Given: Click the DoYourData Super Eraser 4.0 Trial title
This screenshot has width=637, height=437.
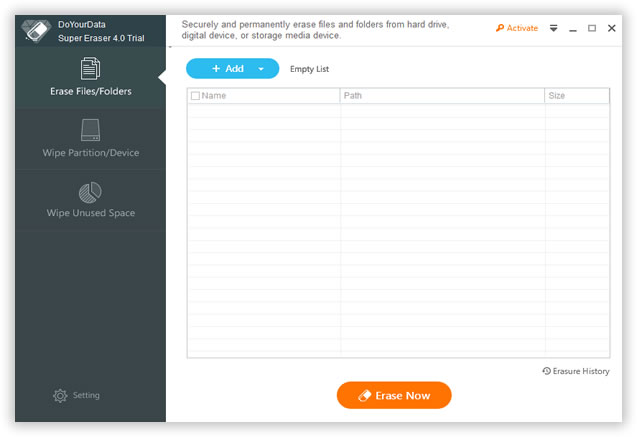Looking at the screenshot, I should coord(101,31).
